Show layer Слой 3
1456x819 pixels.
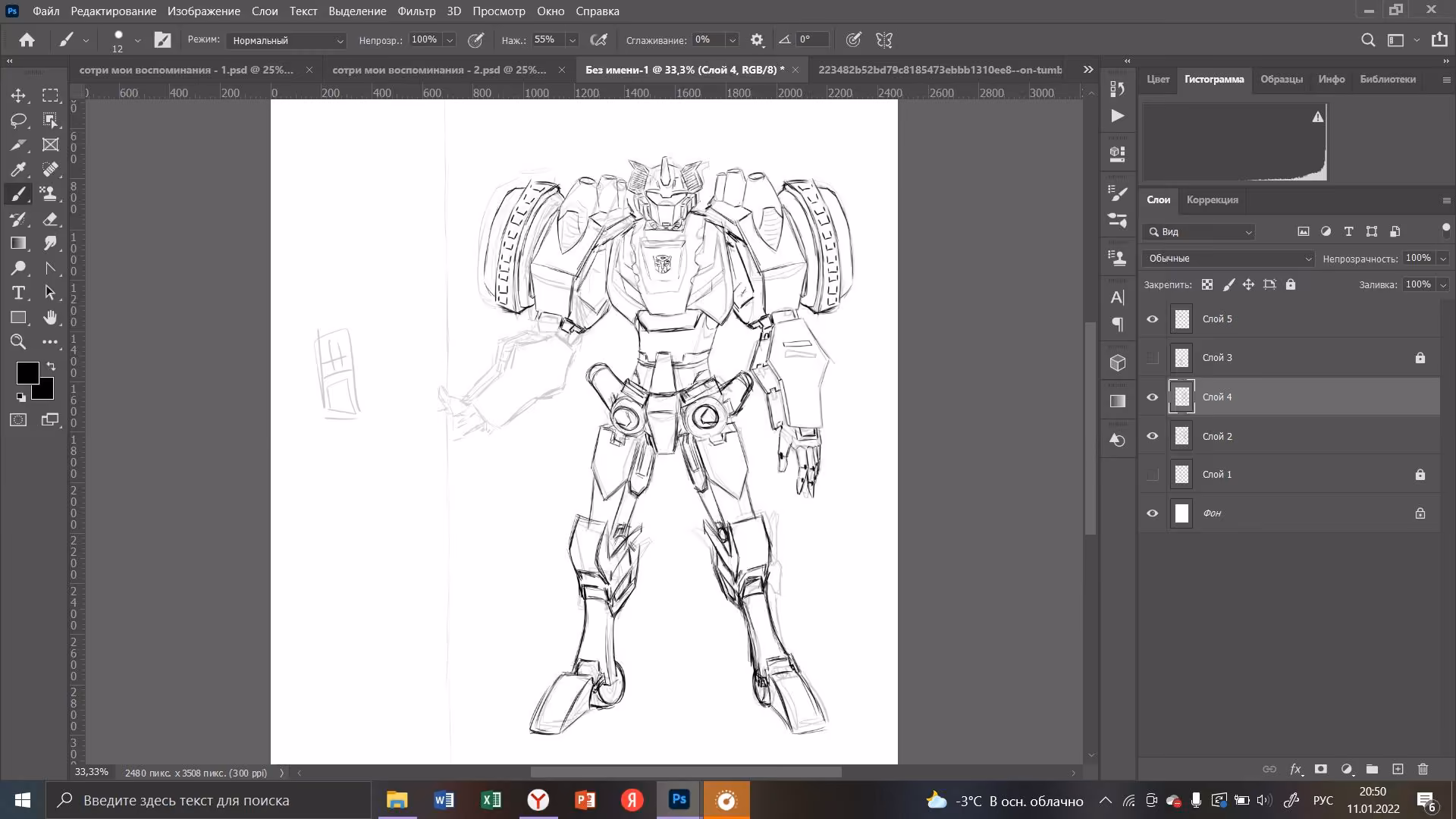click(1153, 358)
